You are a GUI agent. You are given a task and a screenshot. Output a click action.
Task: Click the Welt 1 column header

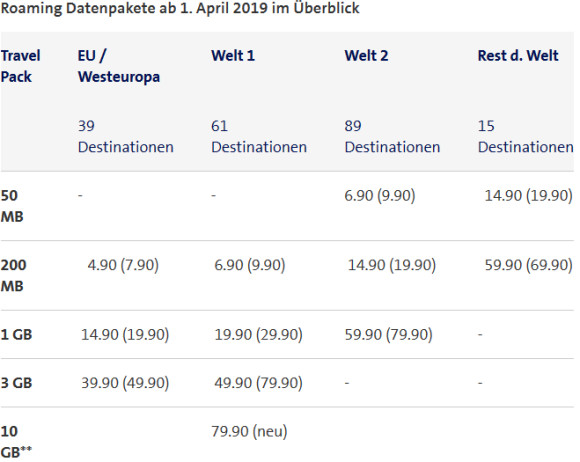point(233,56)
